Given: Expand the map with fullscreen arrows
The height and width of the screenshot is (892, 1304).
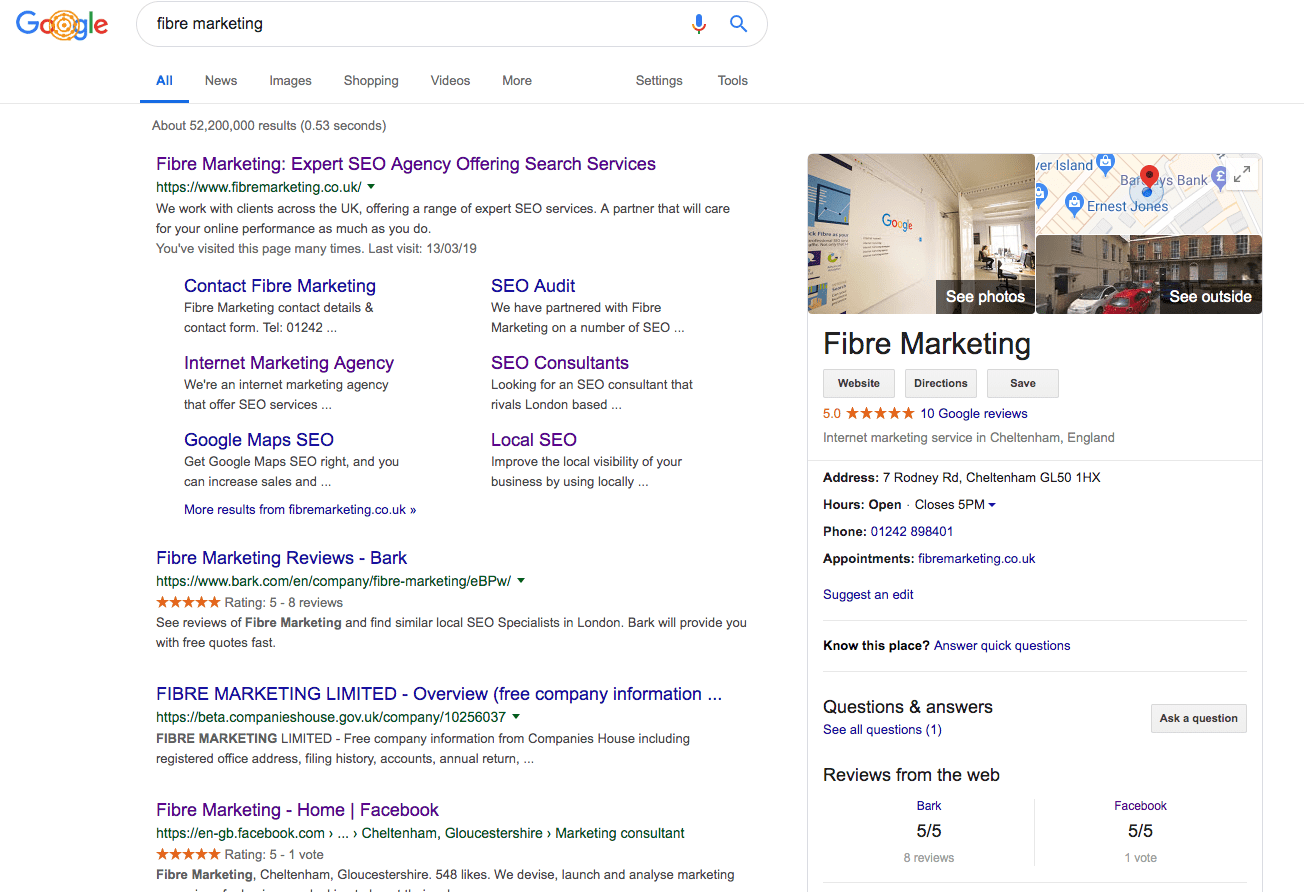Looking at the screenshot, I should (x=1241, y=175).
